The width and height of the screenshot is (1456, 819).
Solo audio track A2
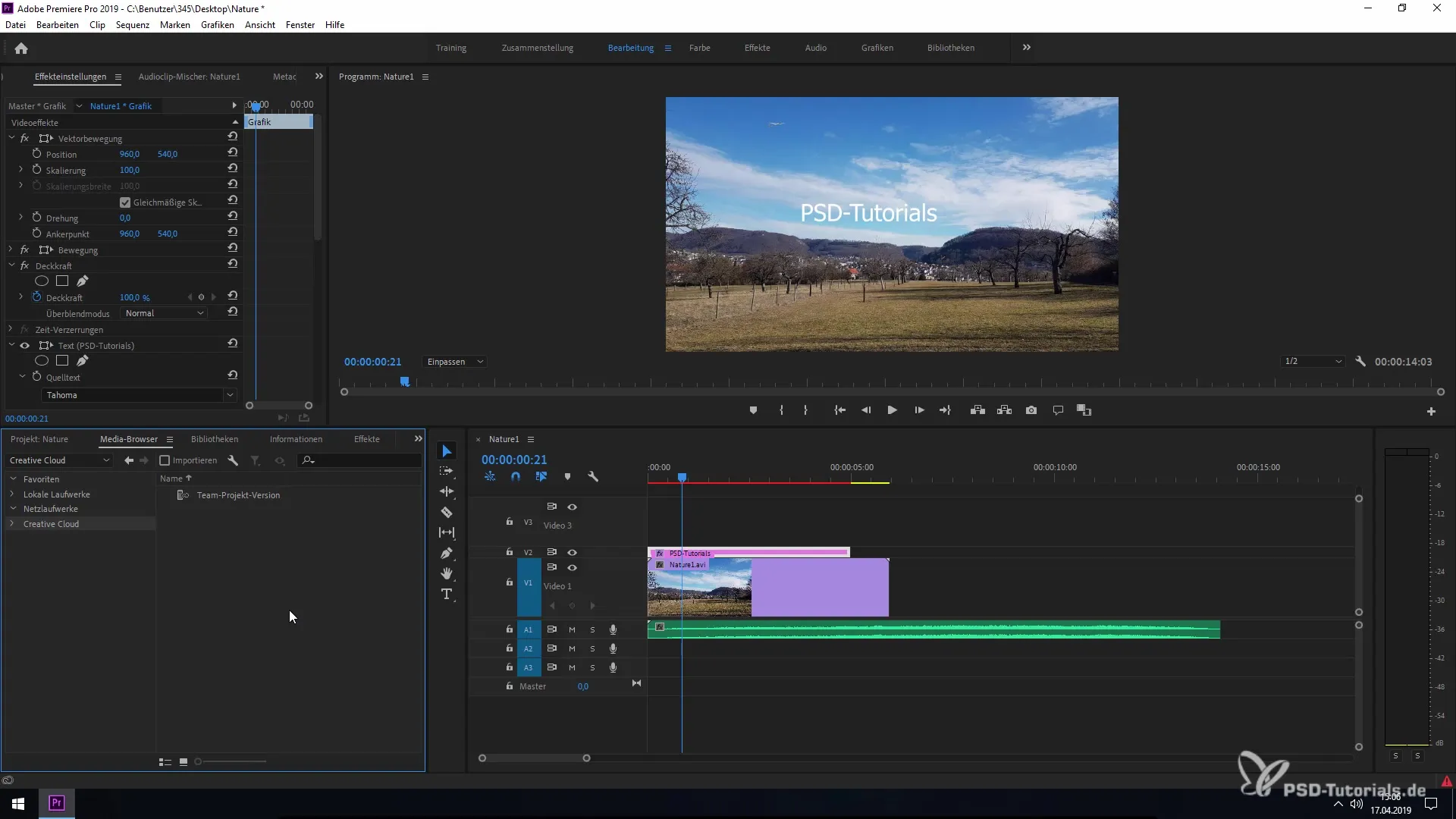[x=592, y=649]
